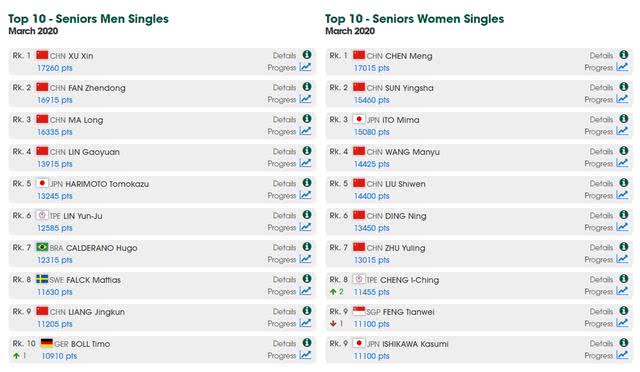The width and height of the screenshot is (640, 372).
Task: Open the Progress link for LIN Yun-Ju
Action: click(x=282, y=227)
